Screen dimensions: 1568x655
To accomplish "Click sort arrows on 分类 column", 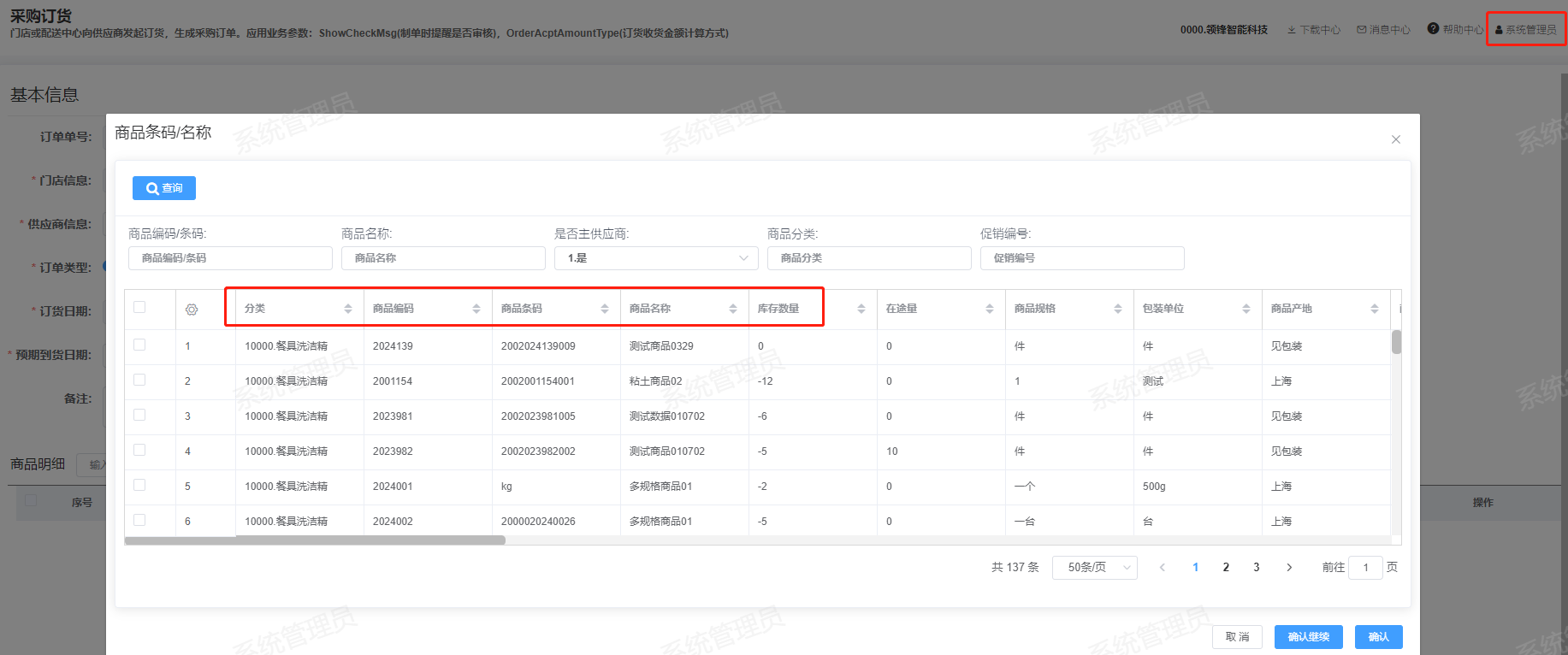I will 348,309.
